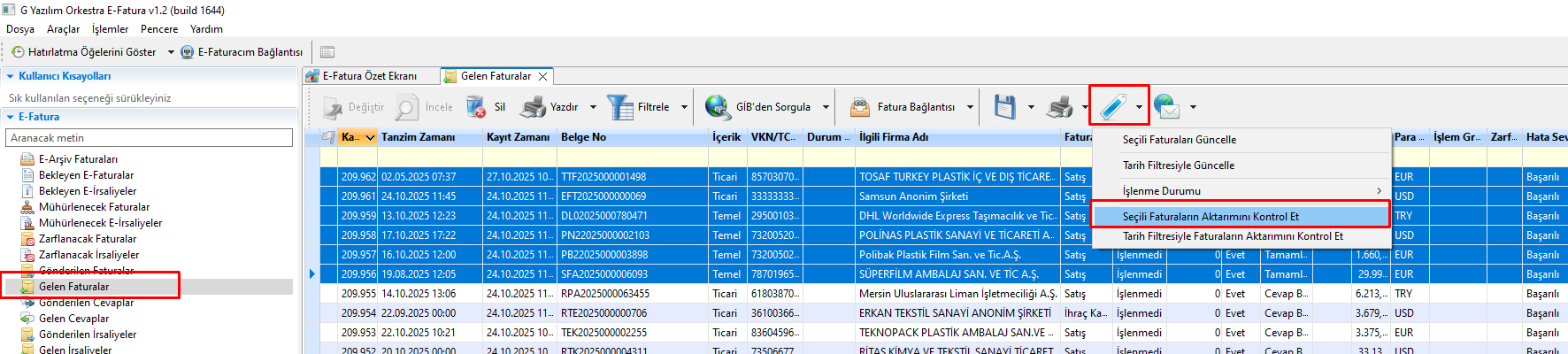Click the Aranacak metin search field
Screen dimensions: 1568x354
[149, 138]
